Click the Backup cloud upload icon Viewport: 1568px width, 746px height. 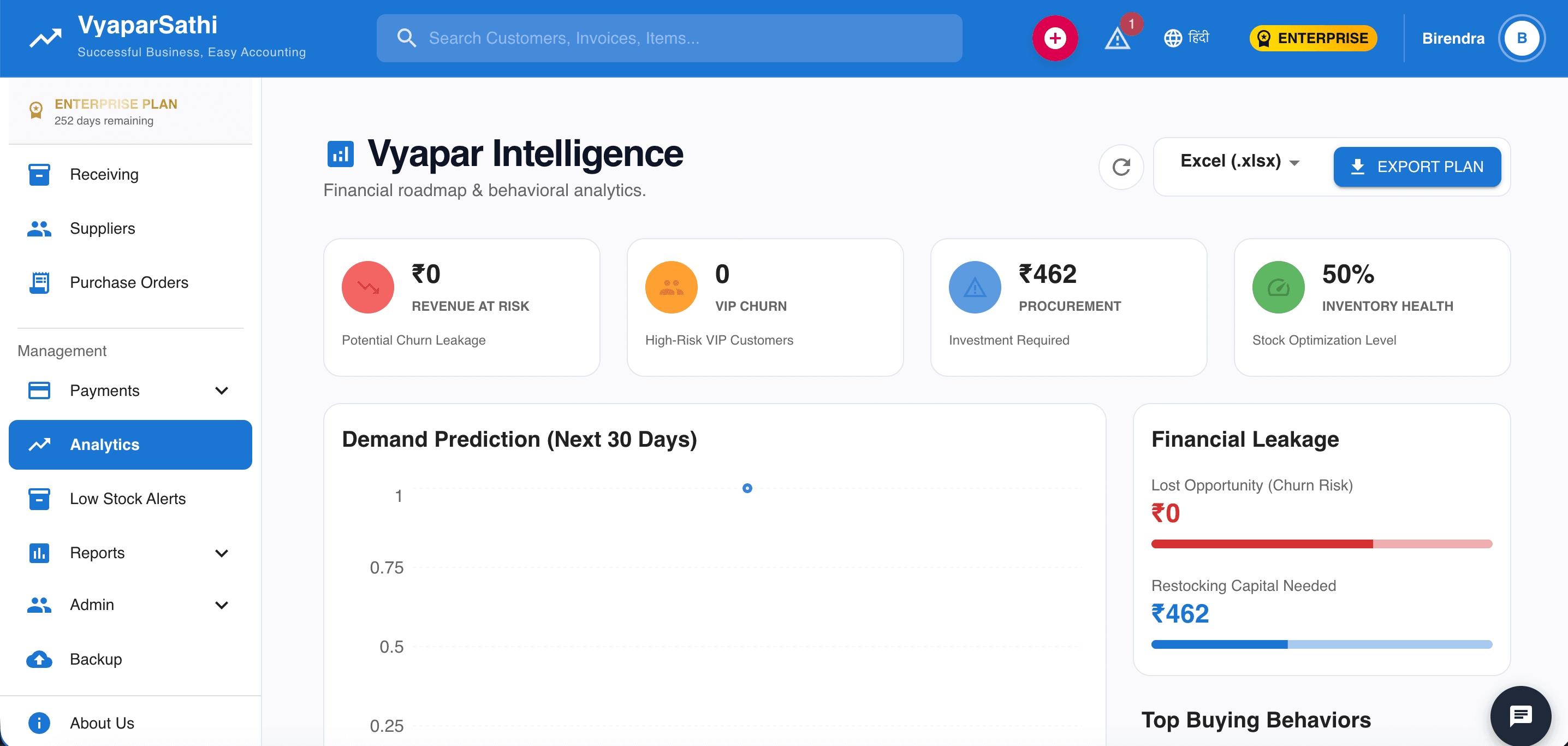click(x=39, y=660)
